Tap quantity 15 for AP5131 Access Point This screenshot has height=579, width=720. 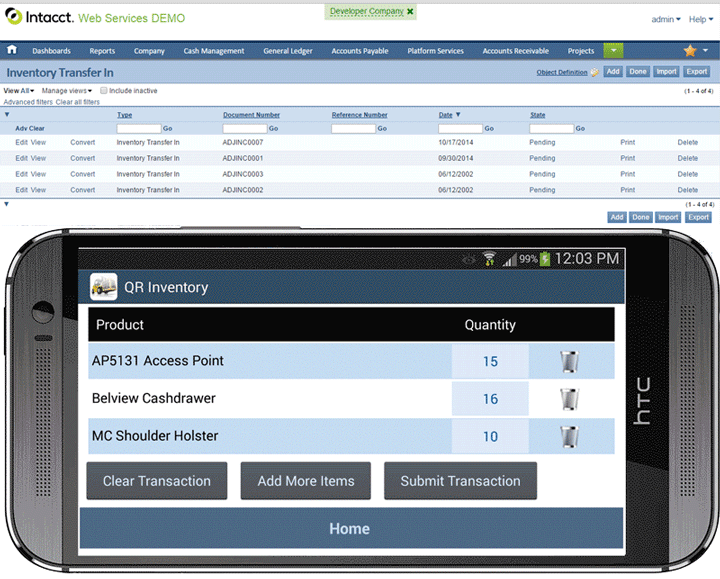click(490, 361)
